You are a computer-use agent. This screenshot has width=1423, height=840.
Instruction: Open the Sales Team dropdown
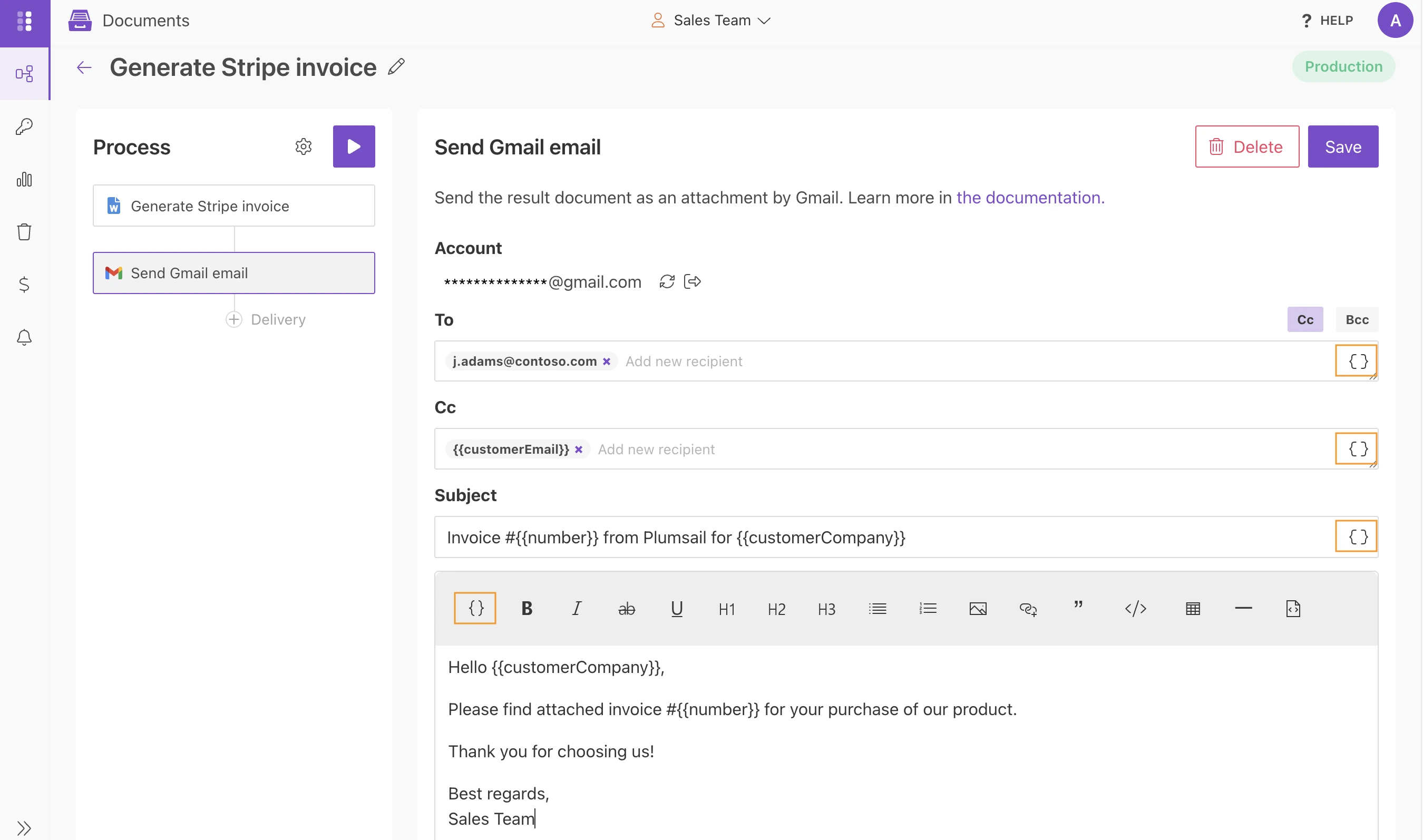tap(711, 21)
